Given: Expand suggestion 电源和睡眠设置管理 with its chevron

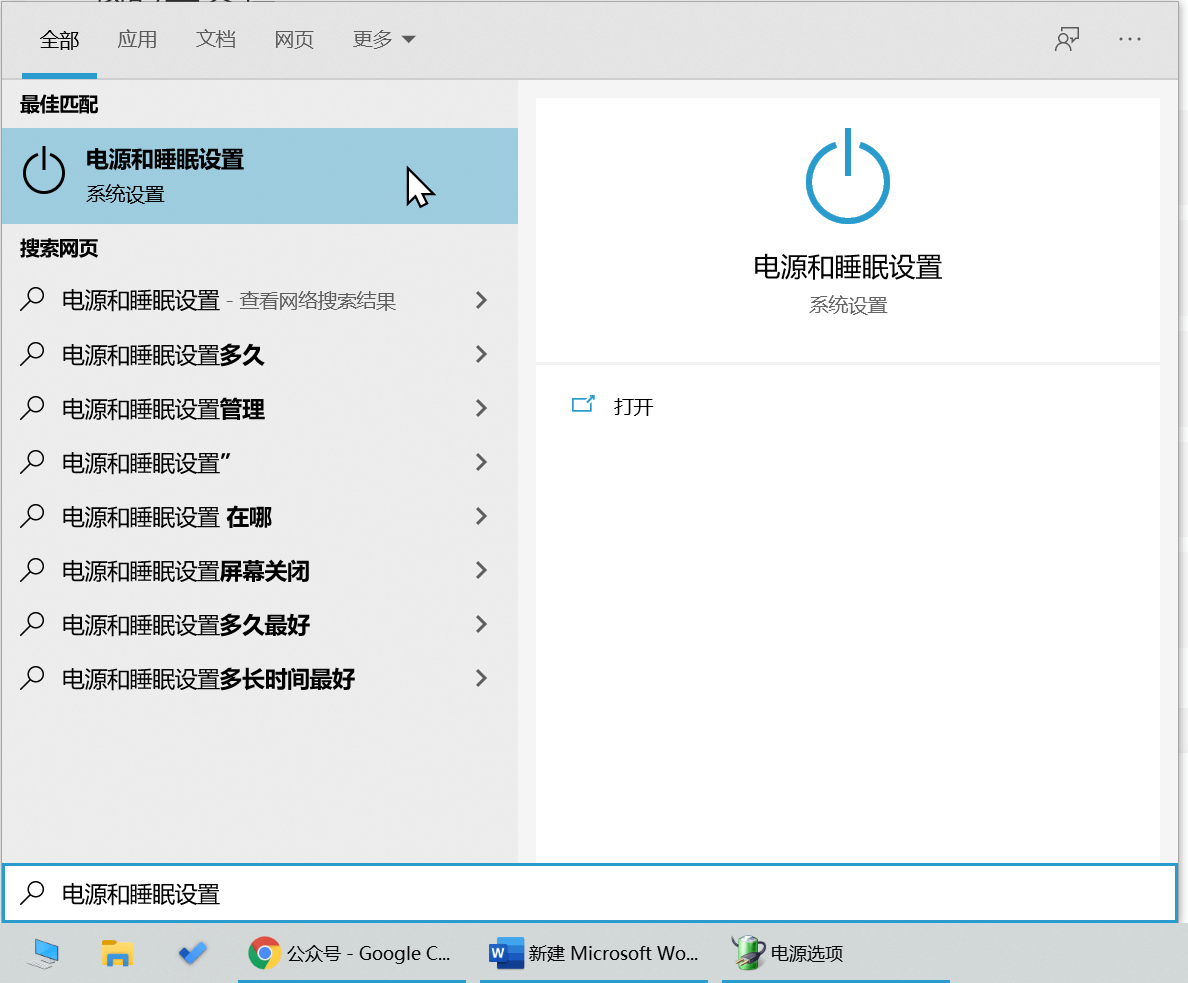Looking at the screenshot, I should click(x=481, y=408).
